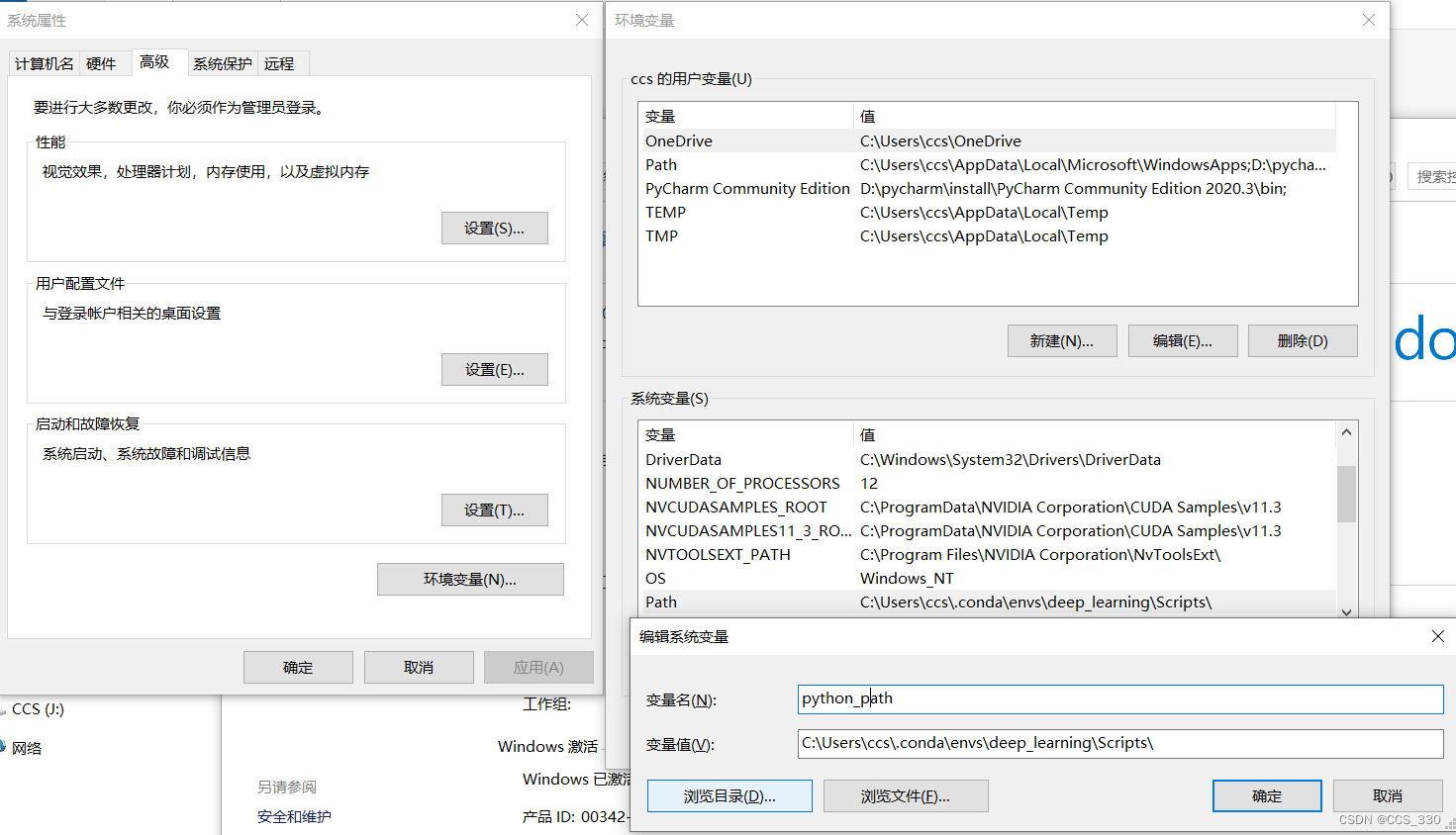Create new user variable with 新建(N)...
1456x835 pixels.
click(x=1062, y=341)
